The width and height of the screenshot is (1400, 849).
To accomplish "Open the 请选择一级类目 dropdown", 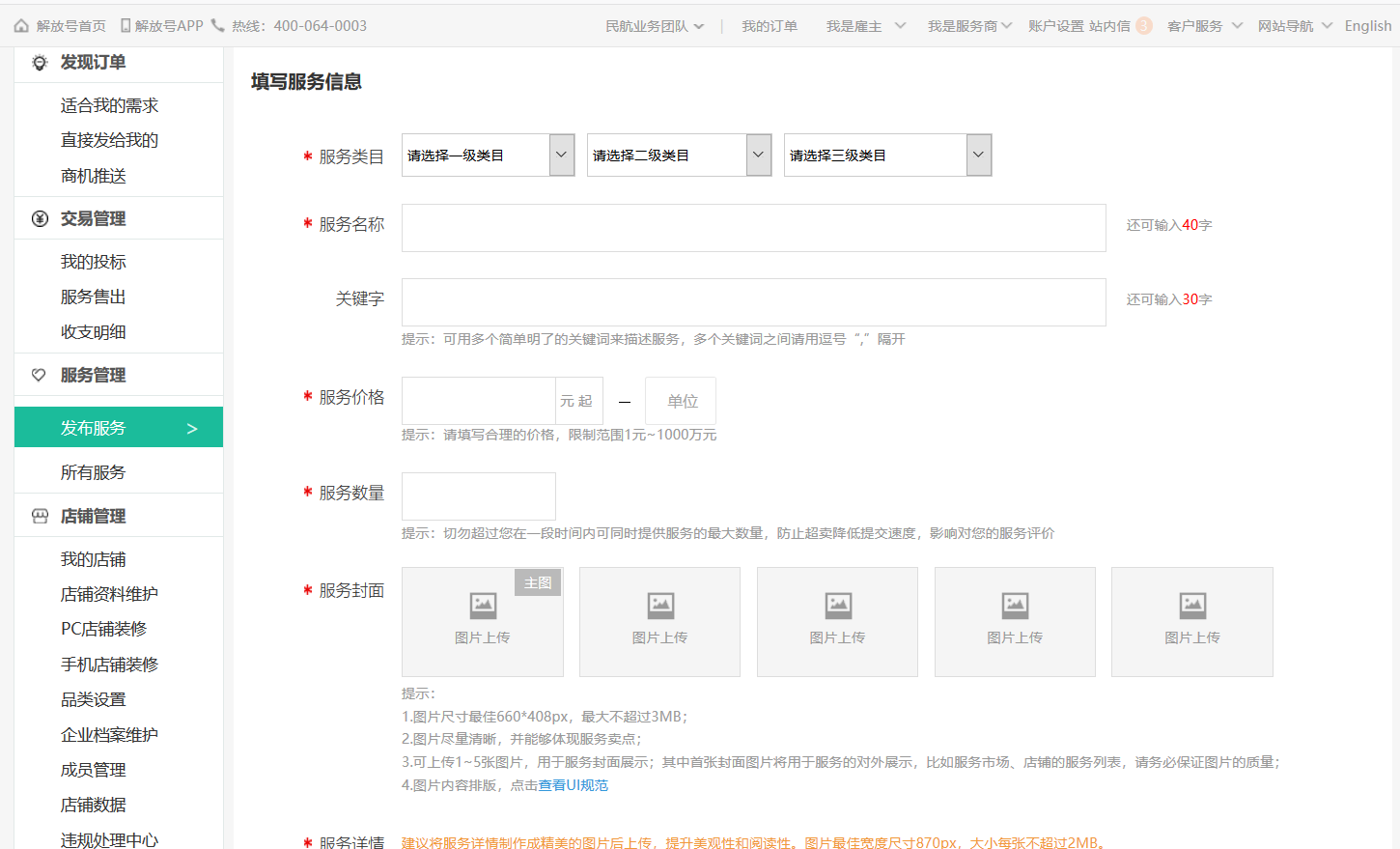I will coord(488,156).
